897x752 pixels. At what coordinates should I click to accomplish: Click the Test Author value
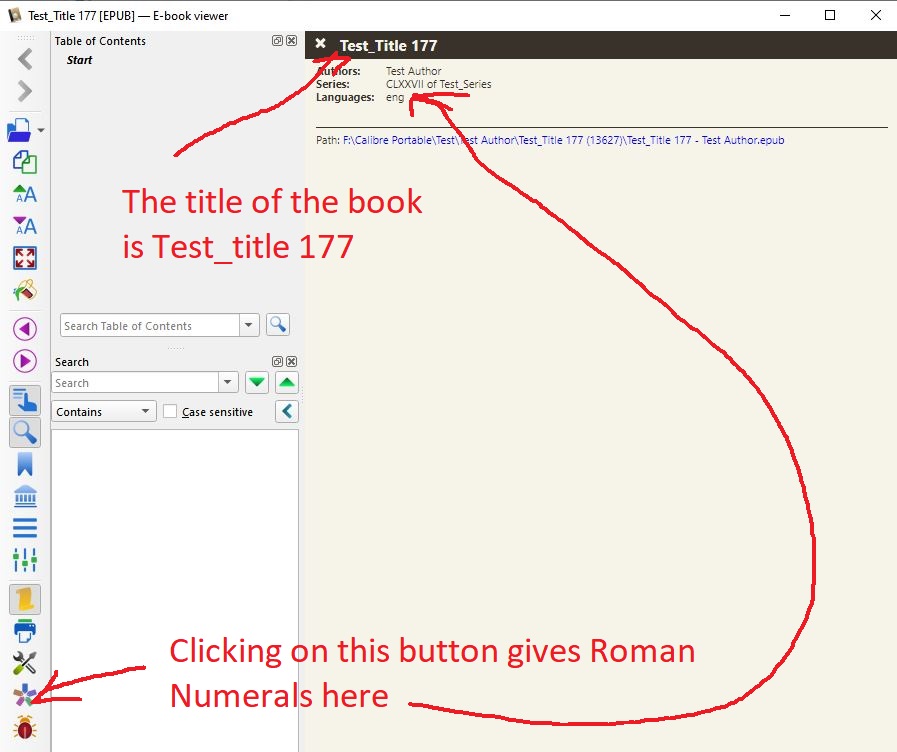click(x=413, y=71)
